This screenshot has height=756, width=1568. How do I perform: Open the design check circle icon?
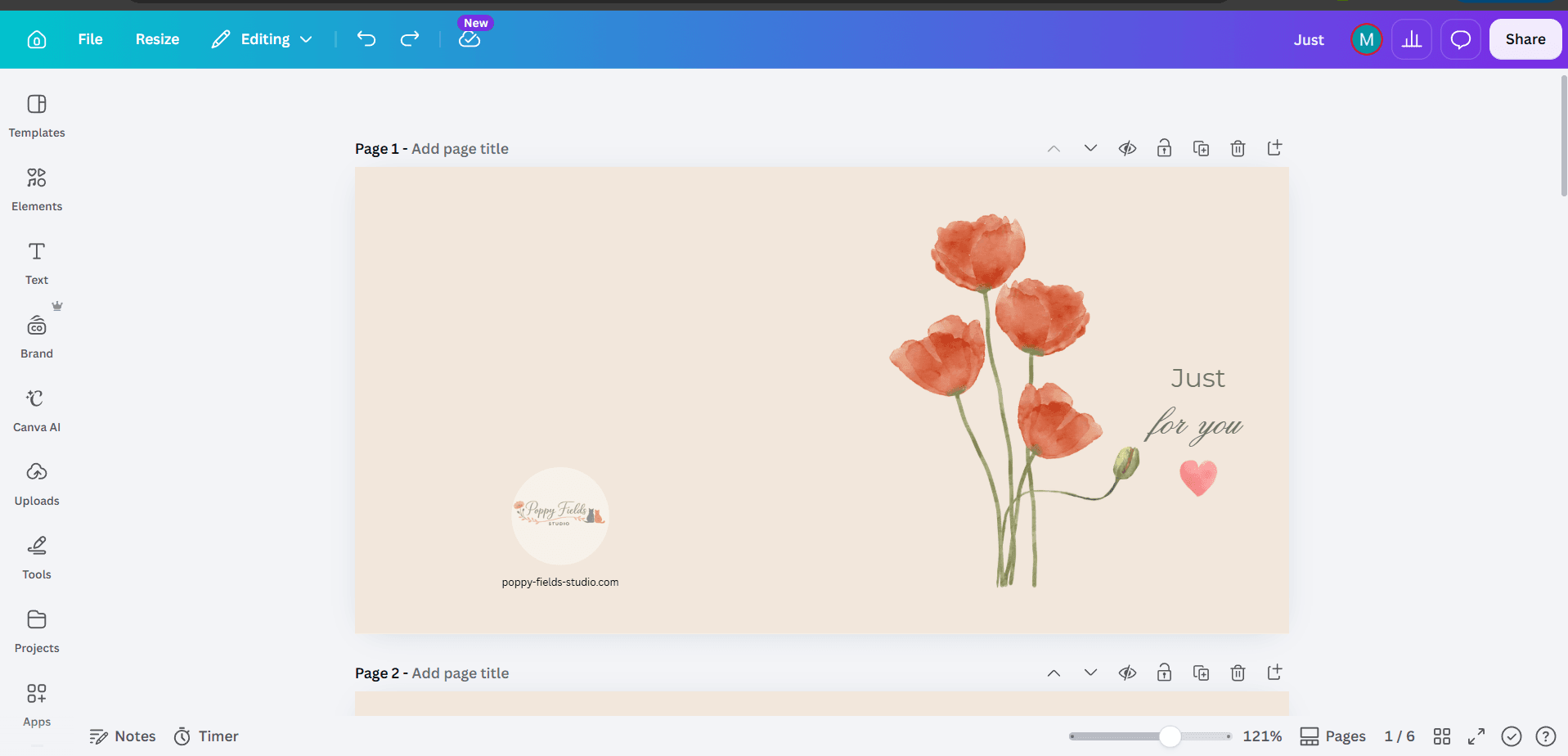point(1512,736)
